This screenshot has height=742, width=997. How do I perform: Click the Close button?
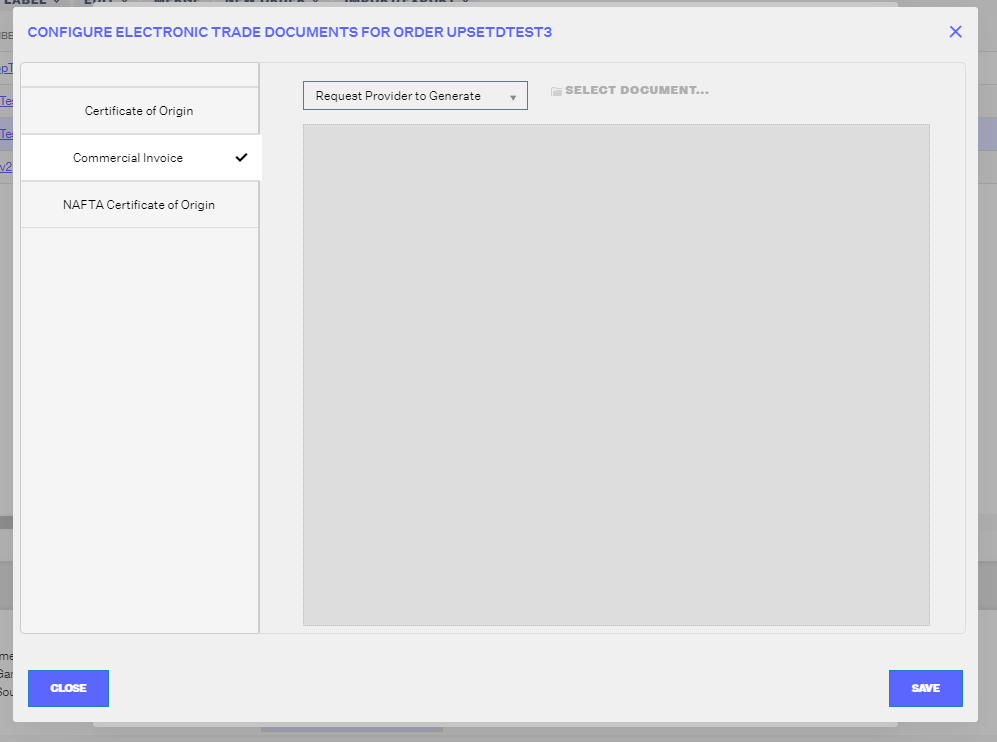pos(68,688)
